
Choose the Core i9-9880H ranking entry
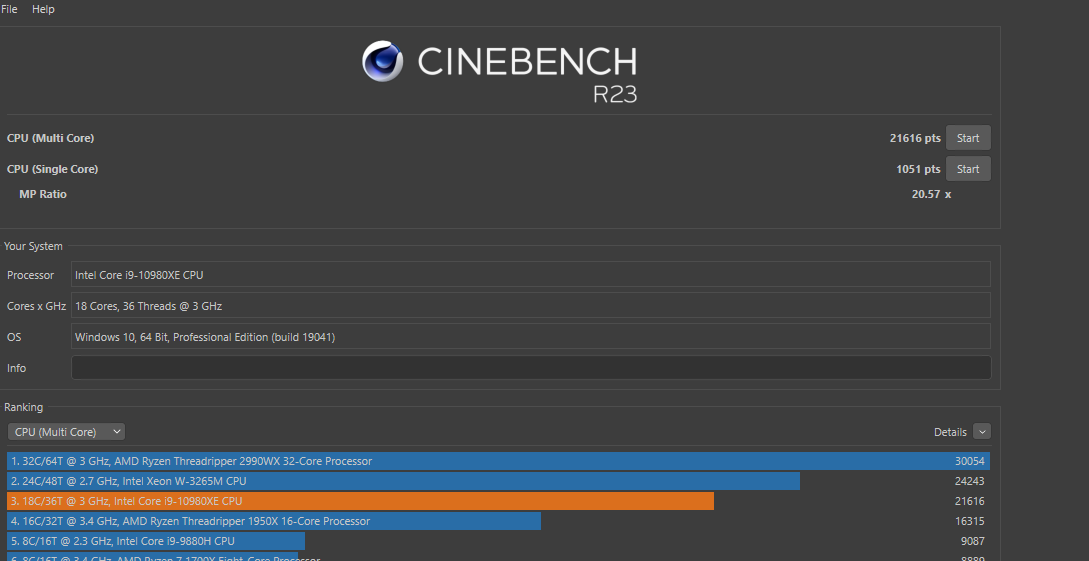156,541
